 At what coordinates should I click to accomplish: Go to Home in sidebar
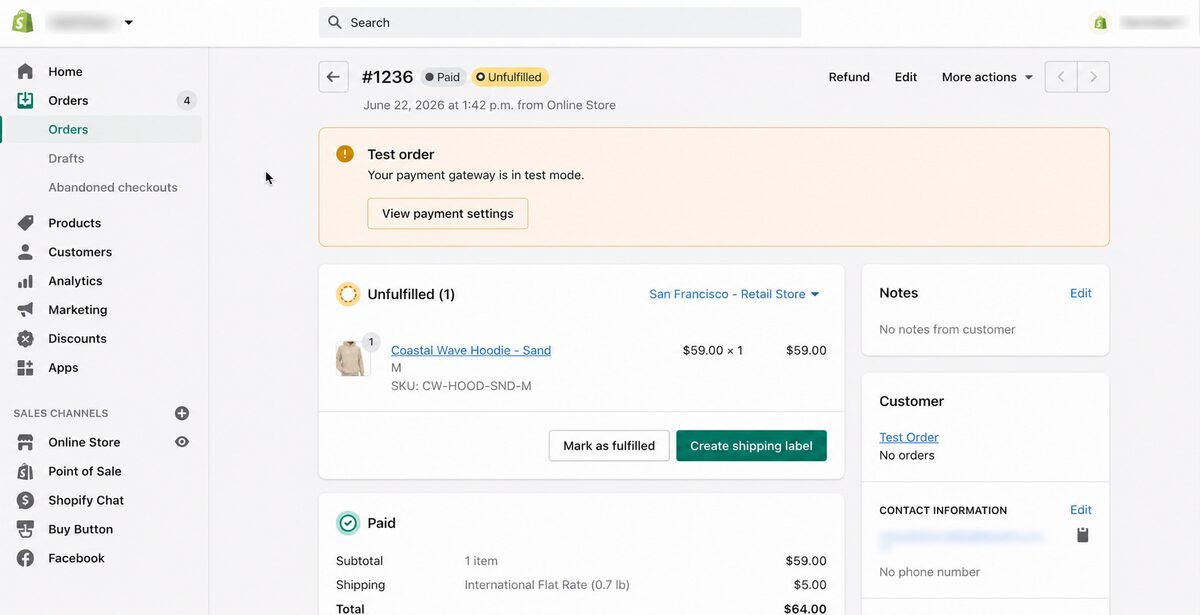pos(65,71)
